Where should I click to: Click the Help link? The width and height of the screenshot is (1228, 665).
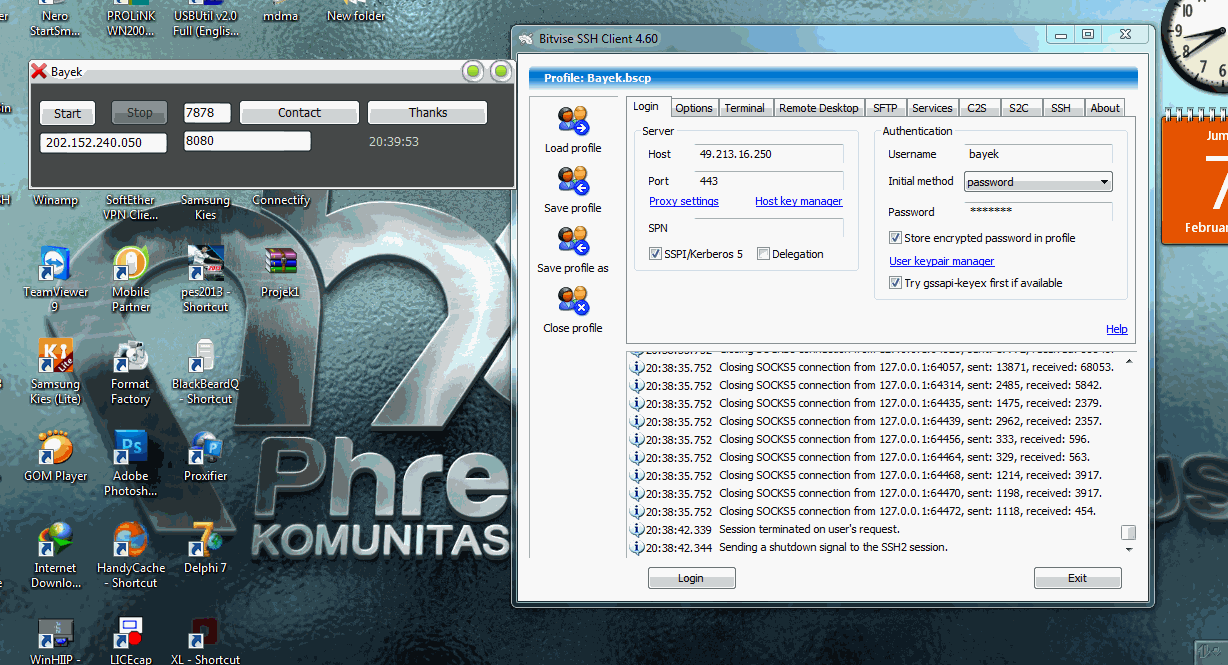pyautogui.click(x=1117, y=329)
